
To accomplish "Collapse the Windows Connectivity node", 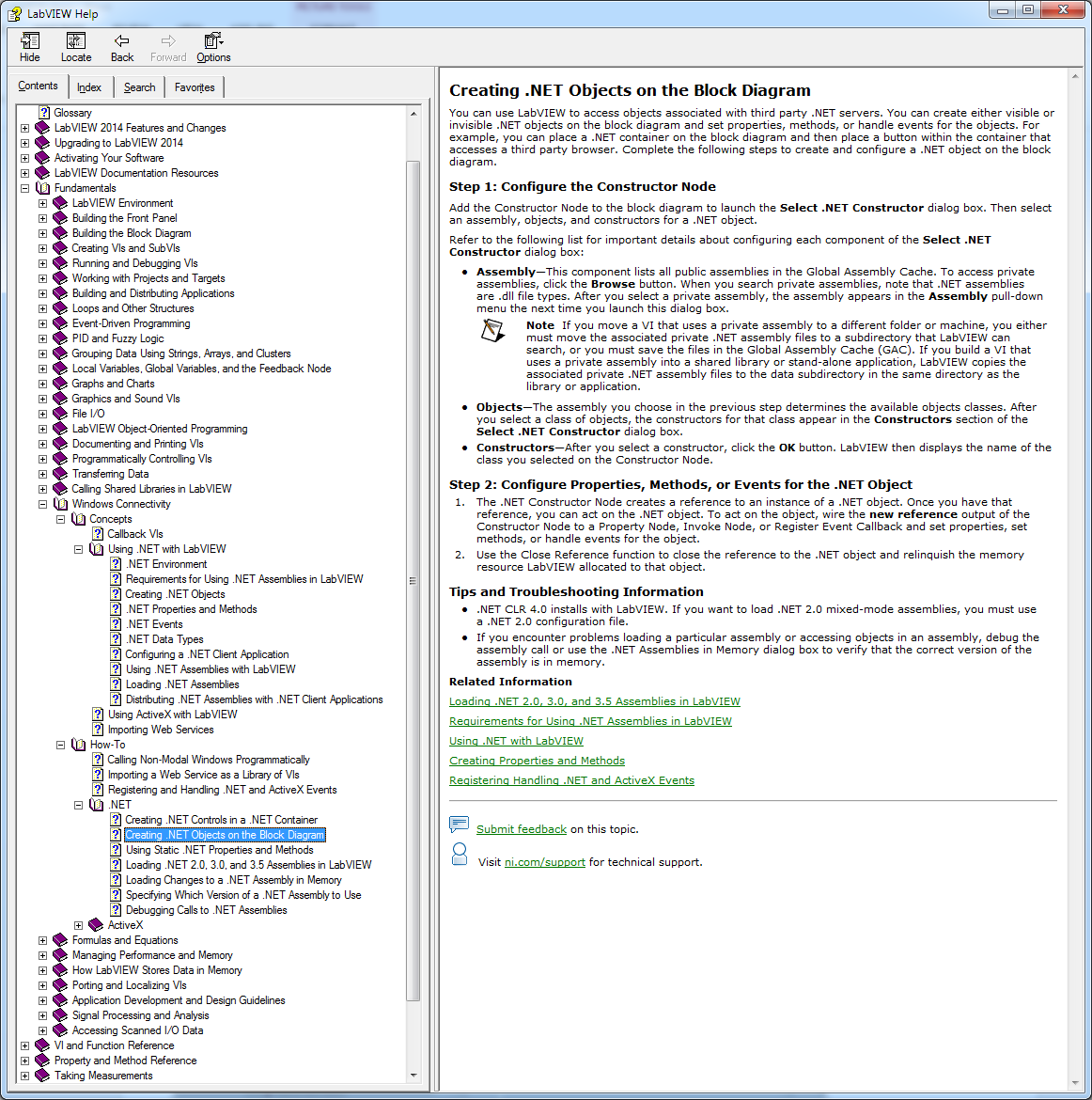I will click(x=42, y=504).
